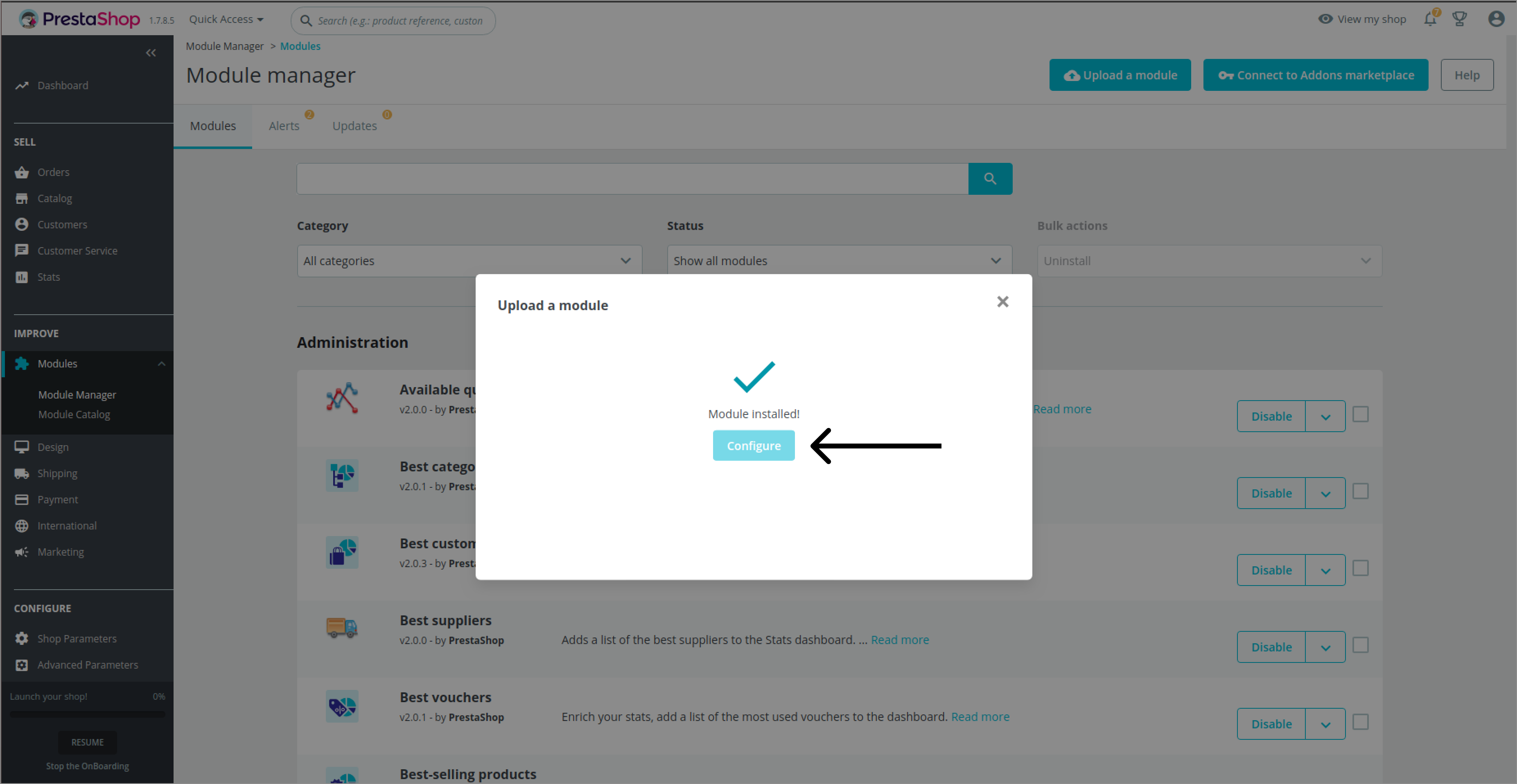Click the View my shop eye icon
Image resolution: width=1517 pixels, height=784 pixels.
coord(1325,19)
